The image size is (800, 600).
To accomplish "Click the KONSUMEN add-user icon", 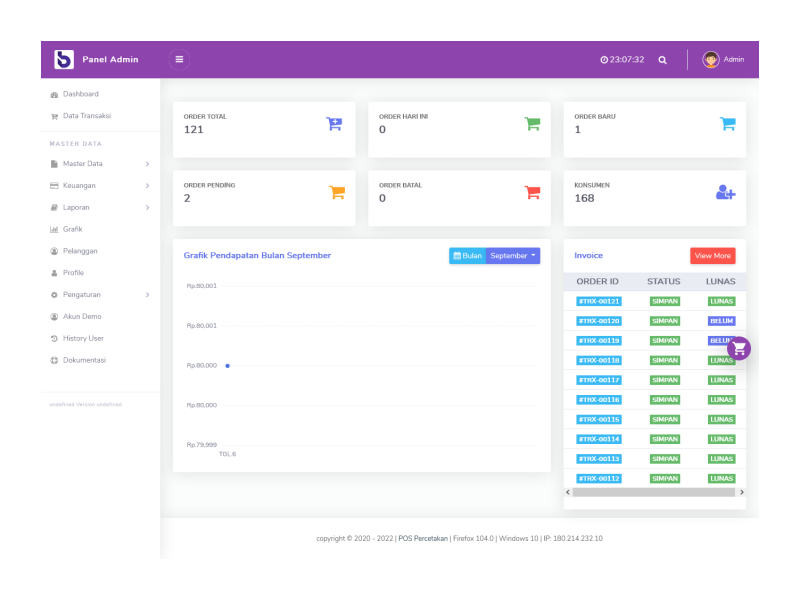I will pyautogui.click(x=725, y=191).
